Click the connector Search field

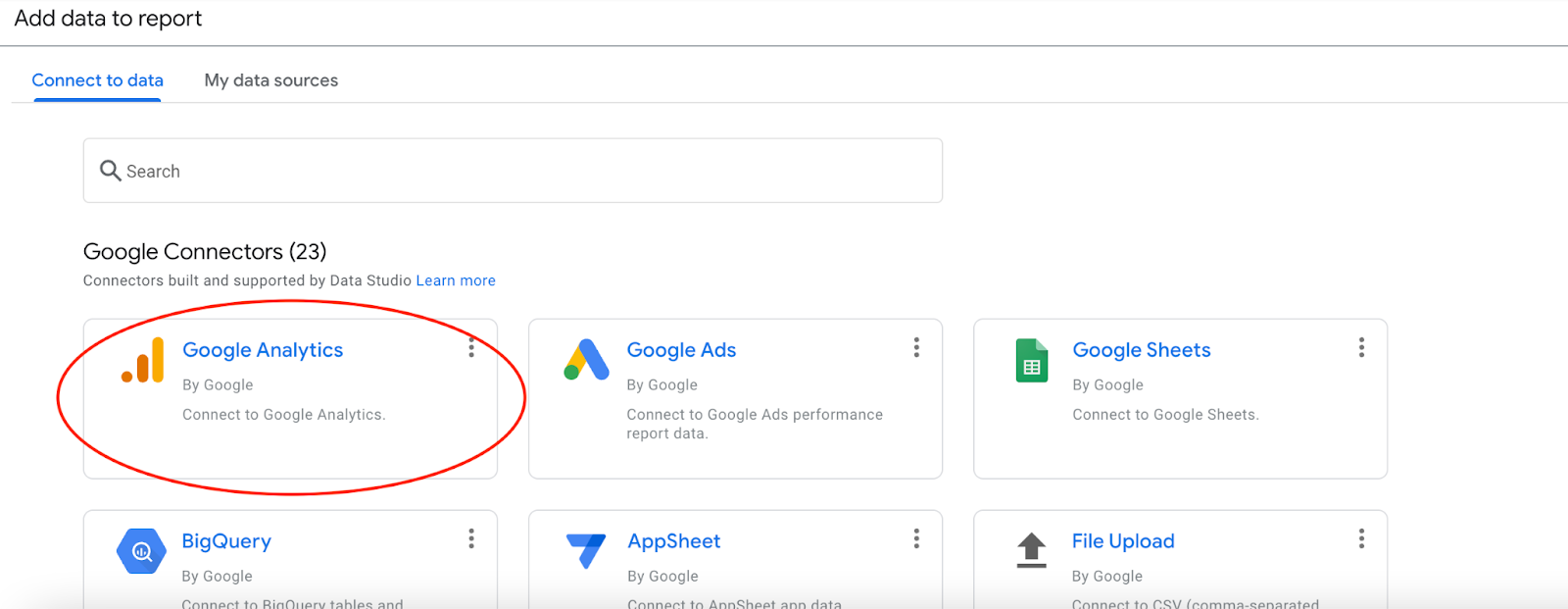pyautogui.click(x=513, y=171)
